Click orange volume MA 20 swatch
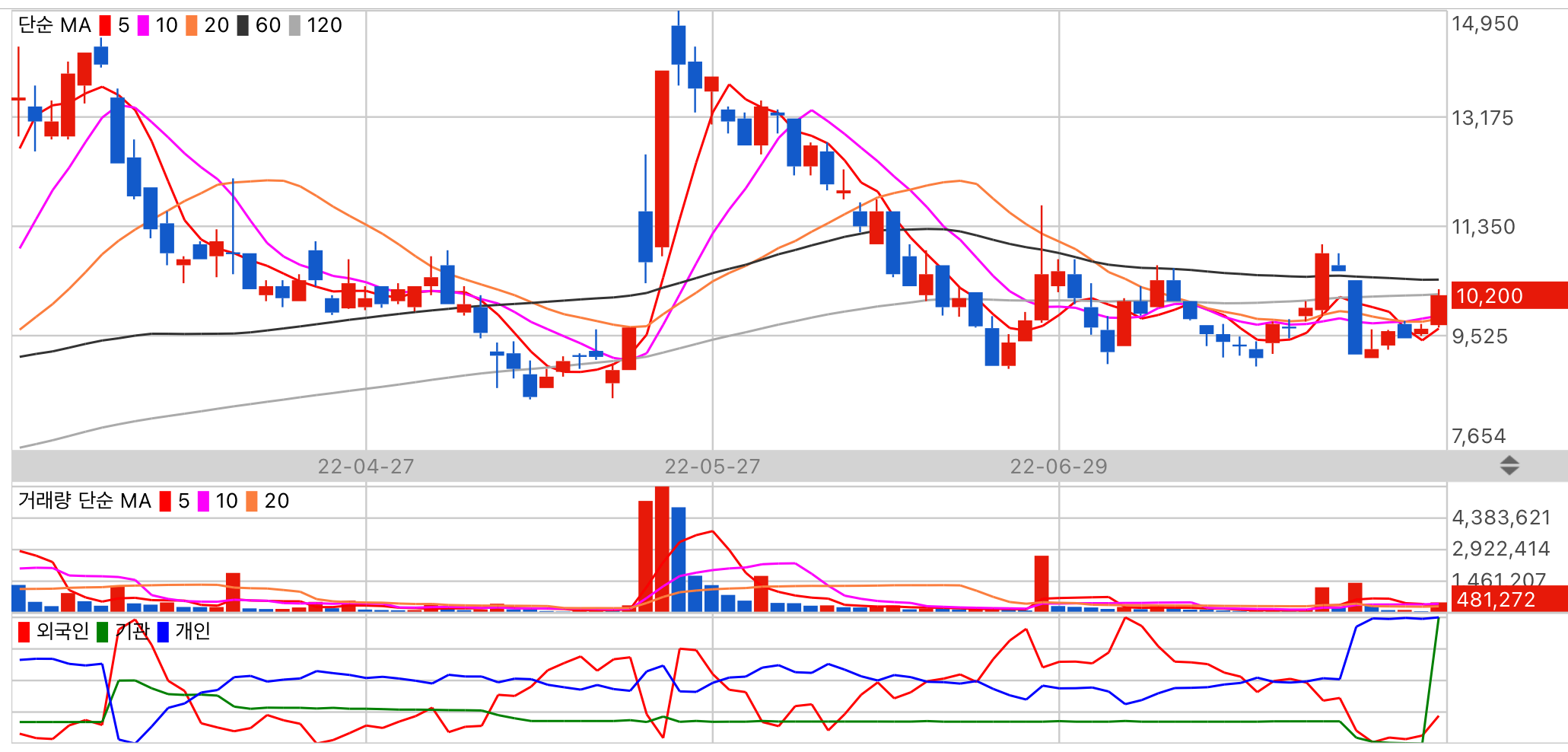The height and width of the screenshot is (752, 1568). click(252, 502)
